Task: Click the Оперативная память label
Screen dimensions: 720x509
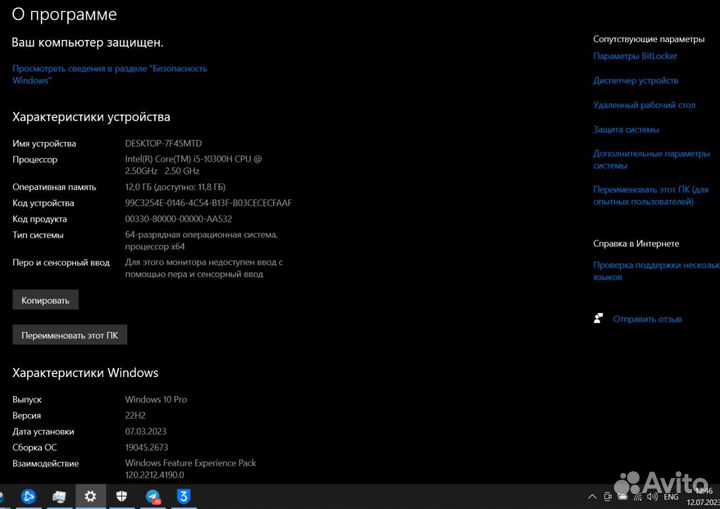Action: (54, 187)
